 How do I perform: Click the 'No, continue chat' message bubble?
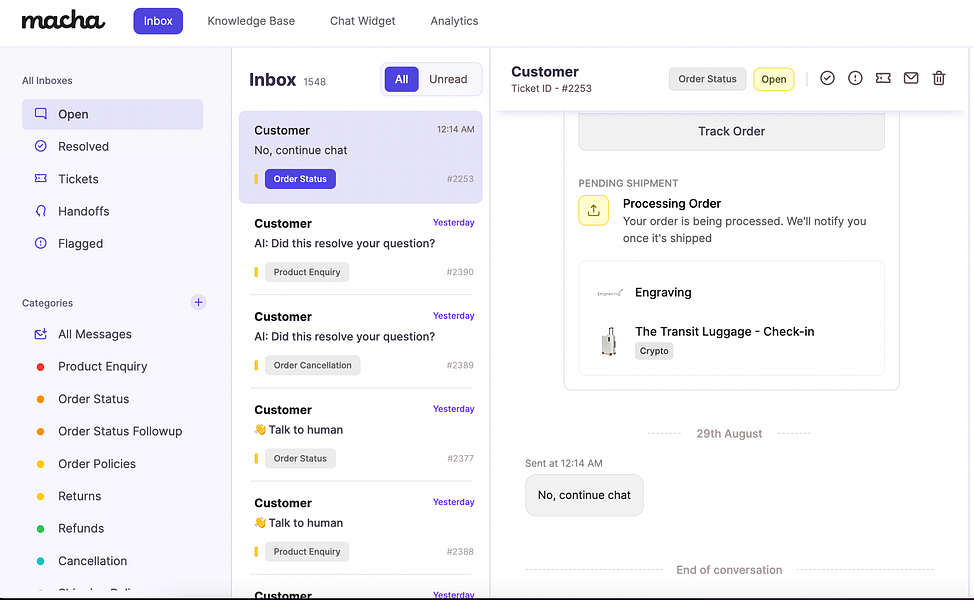point(584,495)
